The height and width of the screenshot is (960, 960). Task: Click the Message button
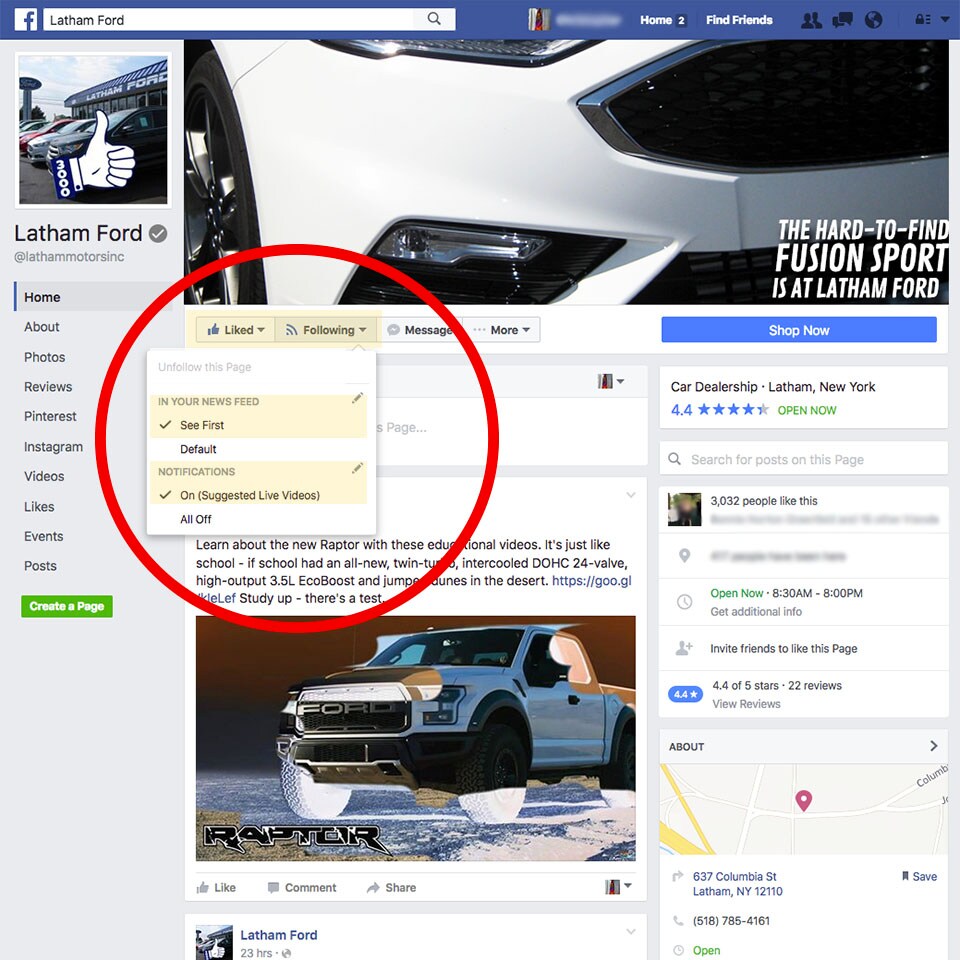click(x=422, y=330)
